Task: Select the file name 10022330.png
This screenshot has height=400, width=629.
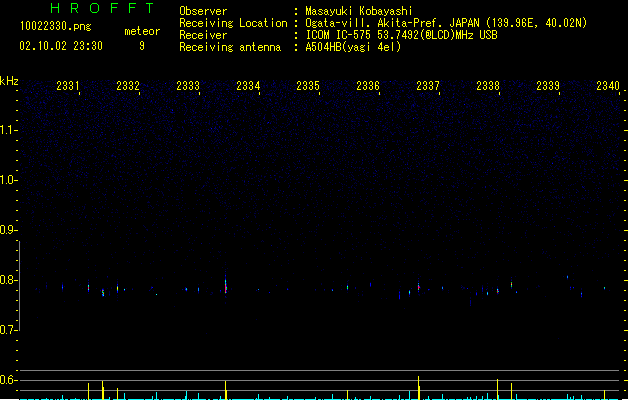Action: coord(56,26)
